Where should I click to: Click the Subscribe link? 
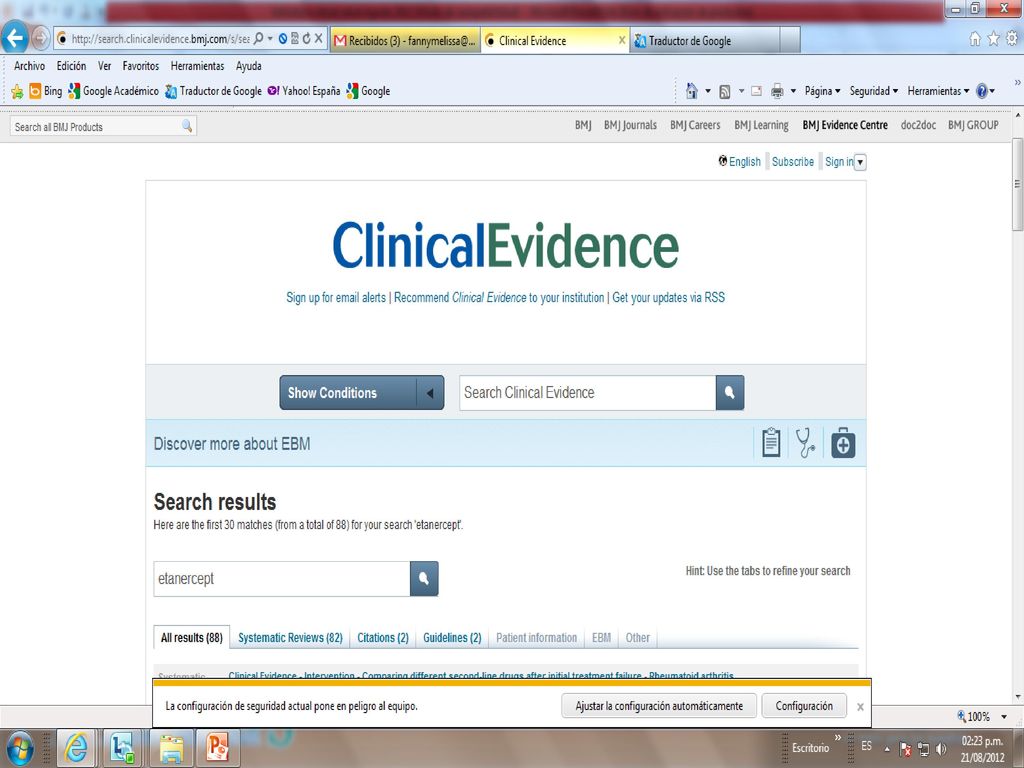coord(792,162)
